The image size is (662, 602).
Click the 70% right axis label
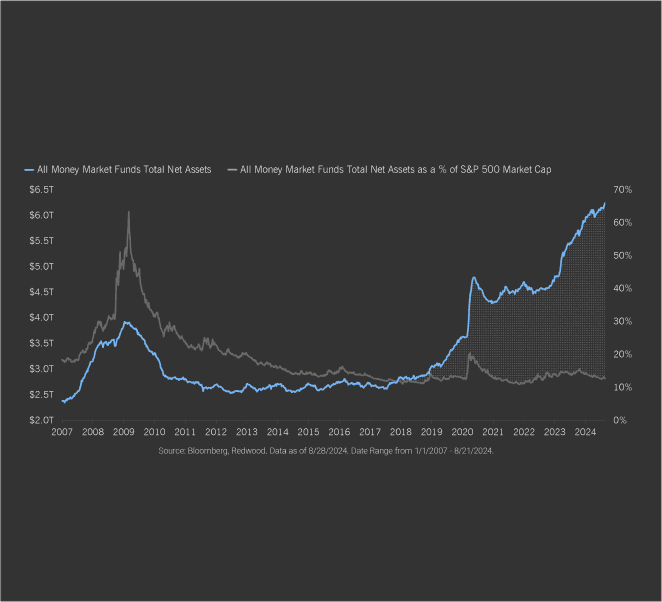click(623, 190)
